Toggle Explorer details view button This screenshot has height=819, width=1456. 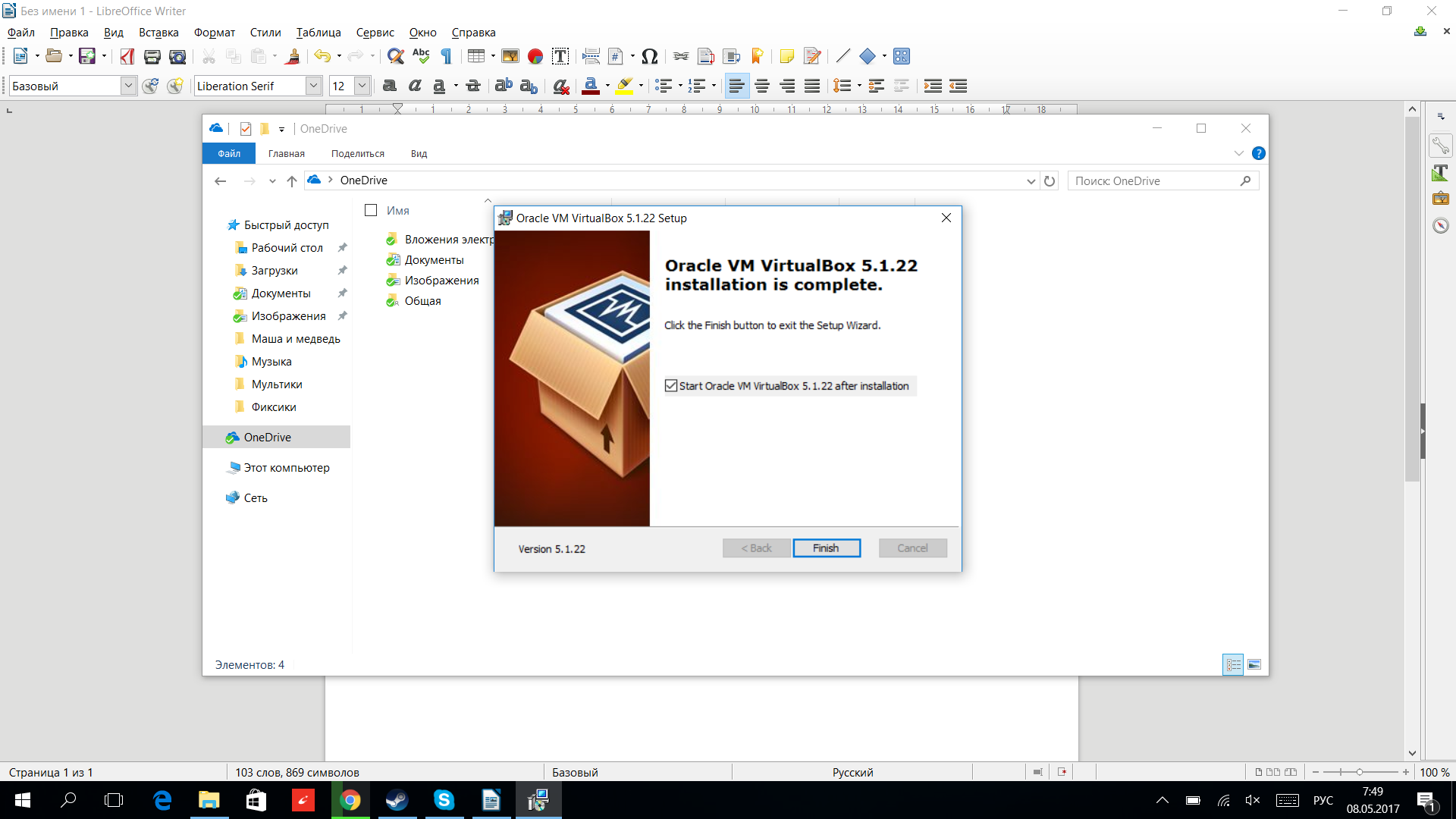[x=1233, y=665]
